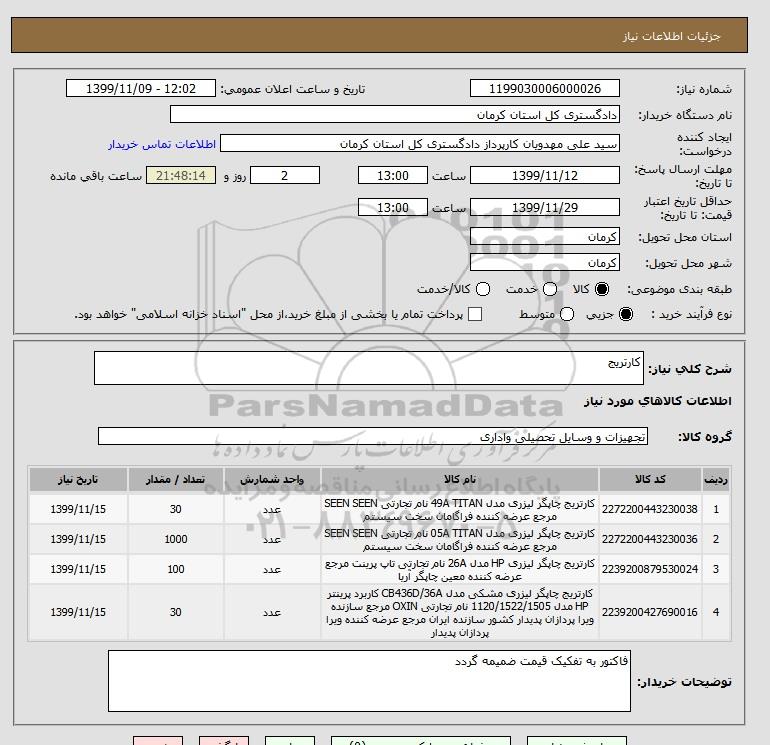770x745 pixels.
Task: Click quantity 30 in row 1
Action: tap(176, 509)
